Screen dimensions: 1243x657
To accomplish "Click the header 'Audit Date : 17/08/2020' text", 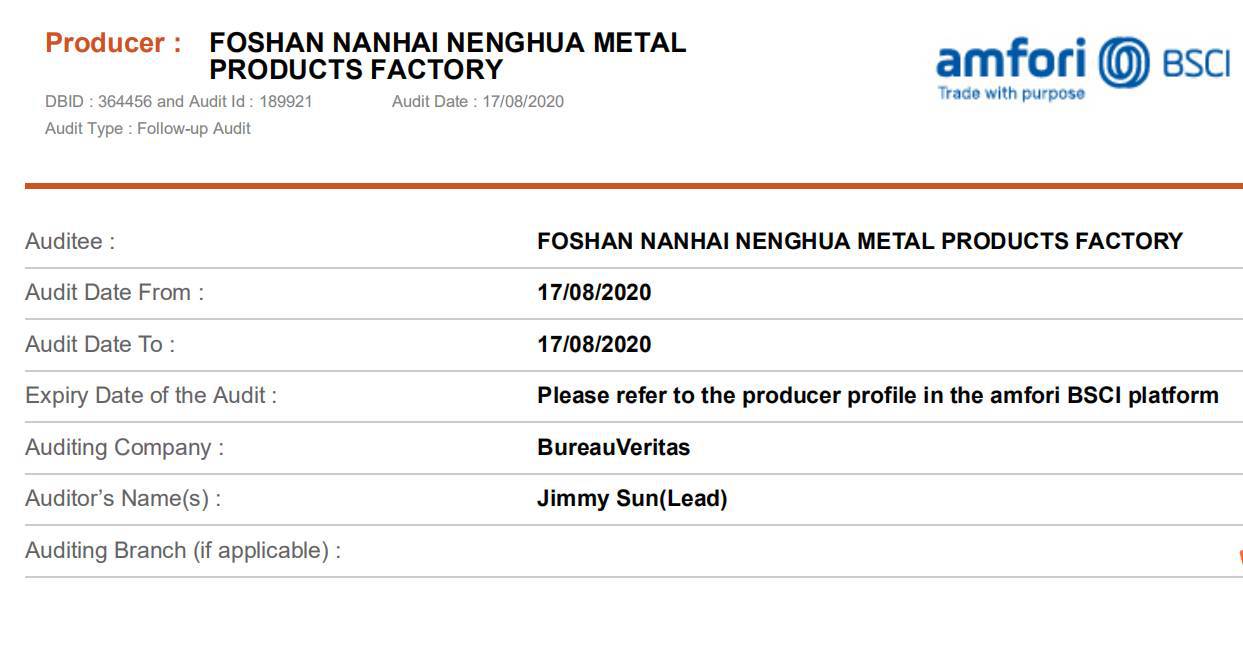I will 477,101.
